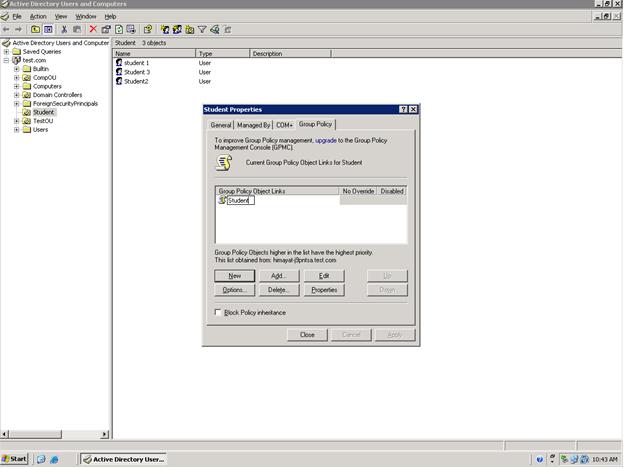Image resolution: width=624 pixels, height=469 pixels.
Task: Click the Help toolbar icon
Action: tap(148, 29)
